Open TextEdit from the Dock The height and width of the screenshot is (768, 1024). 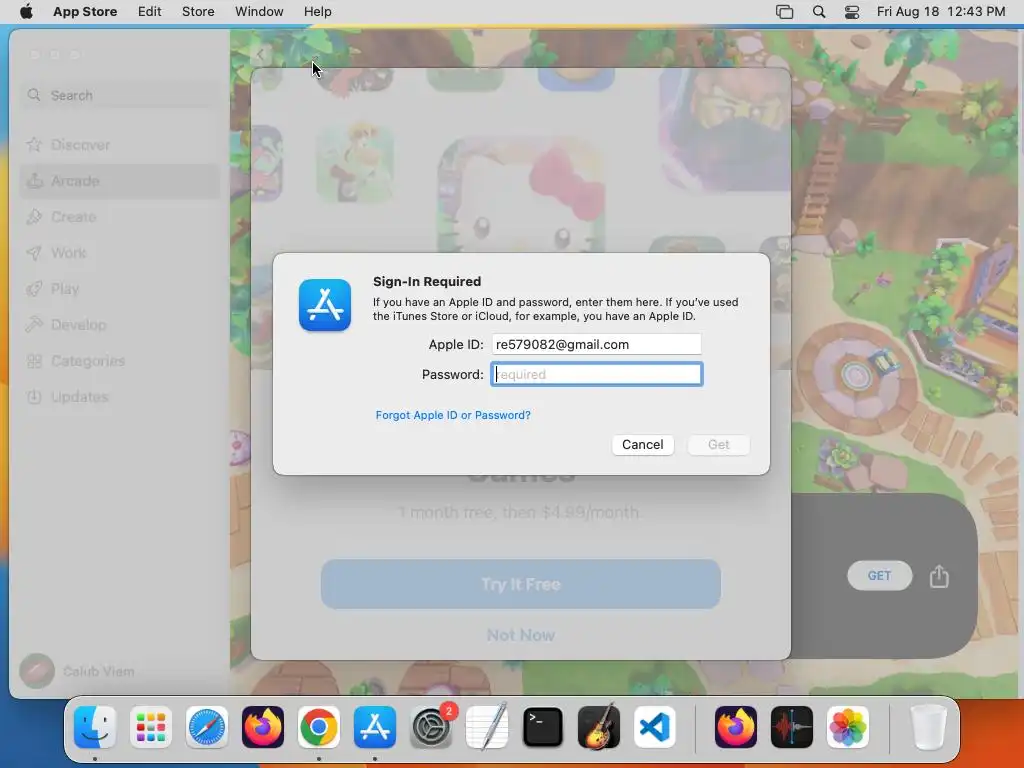(x=487, y=727)
